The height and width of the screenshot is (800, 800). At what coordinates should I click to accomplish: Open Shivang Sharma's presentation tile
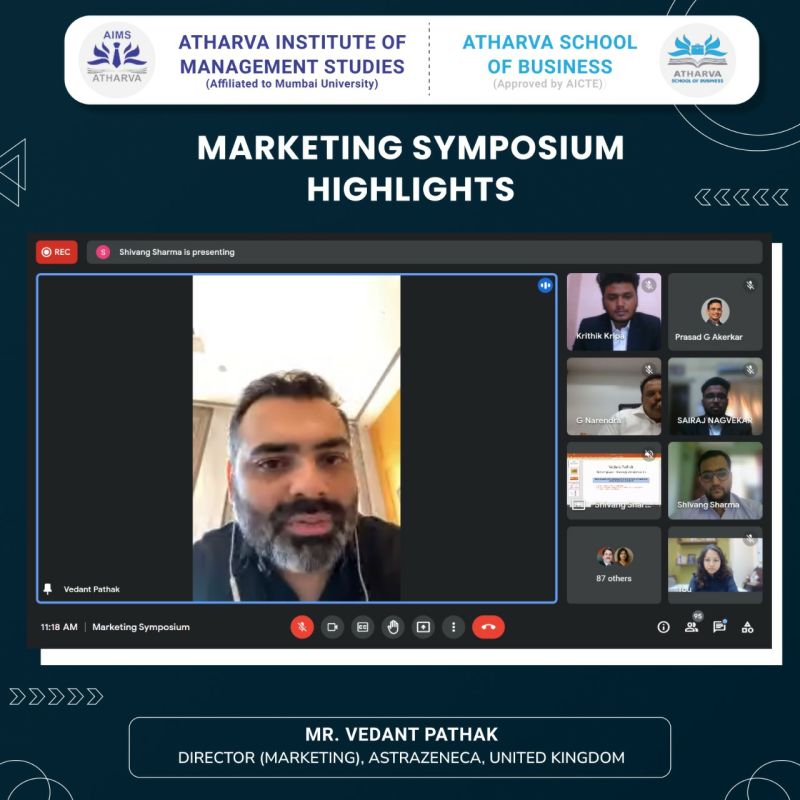[x=614, y=481]
